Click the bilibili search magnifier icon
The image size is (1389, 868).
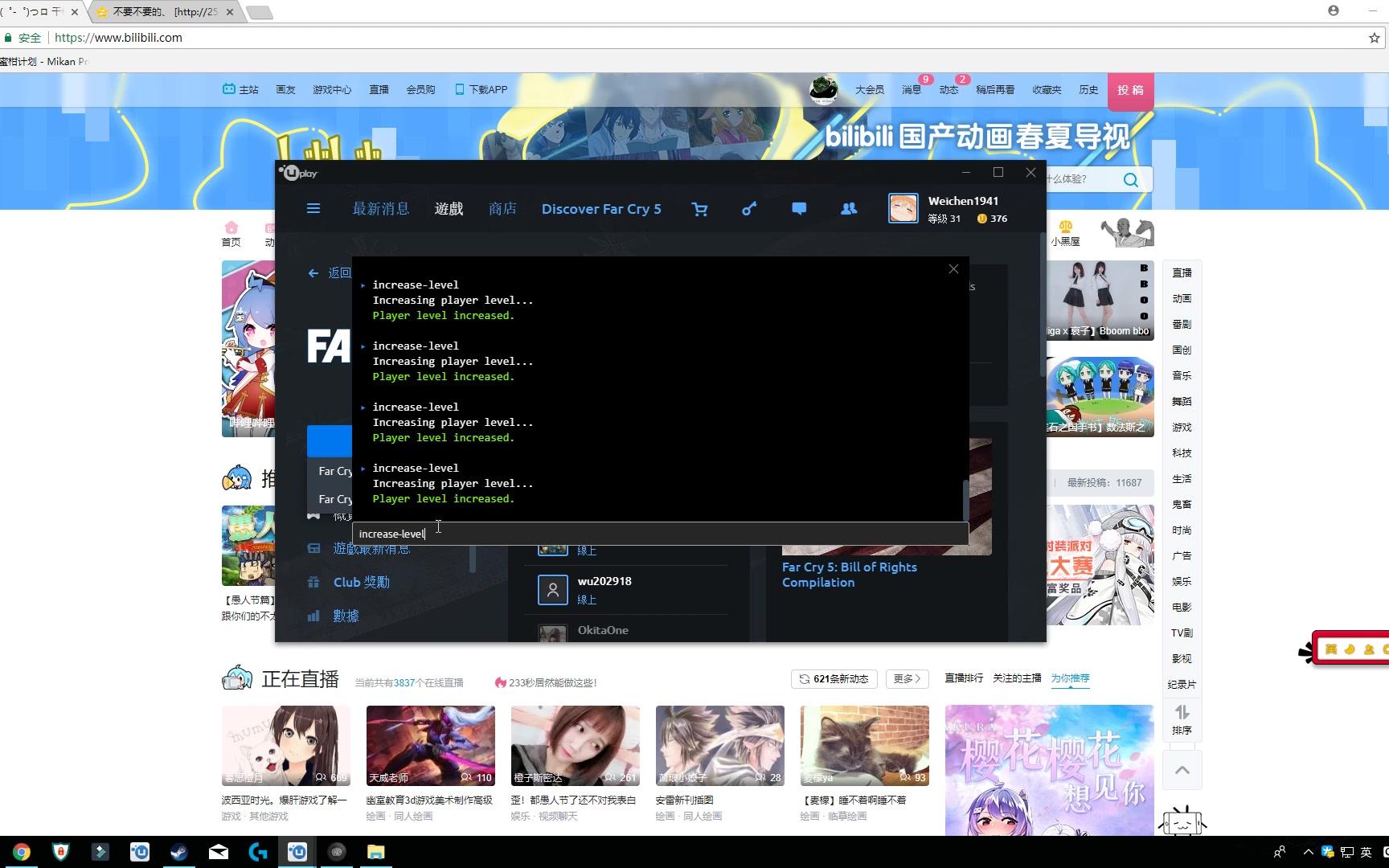pos(1130,179)
